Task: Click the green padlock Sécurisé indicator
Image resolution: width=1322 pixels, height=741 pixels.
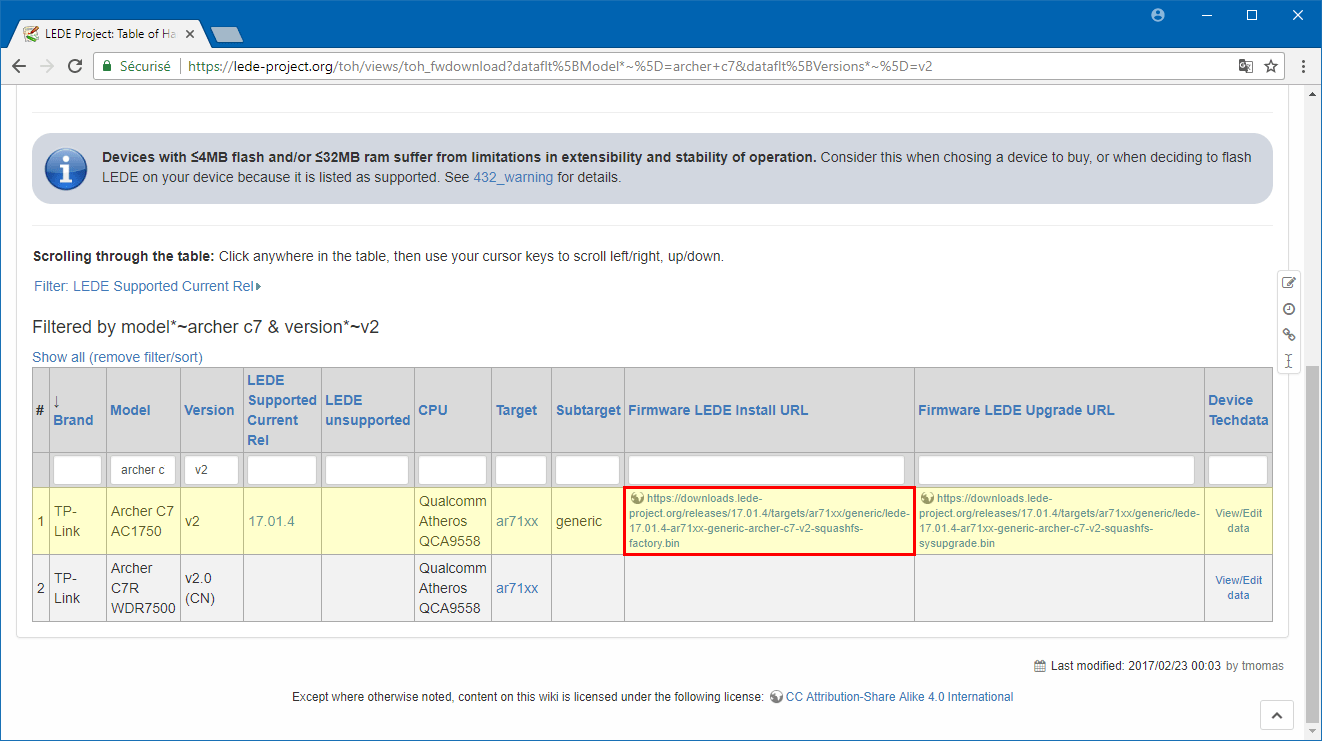Action: point(136,66)
